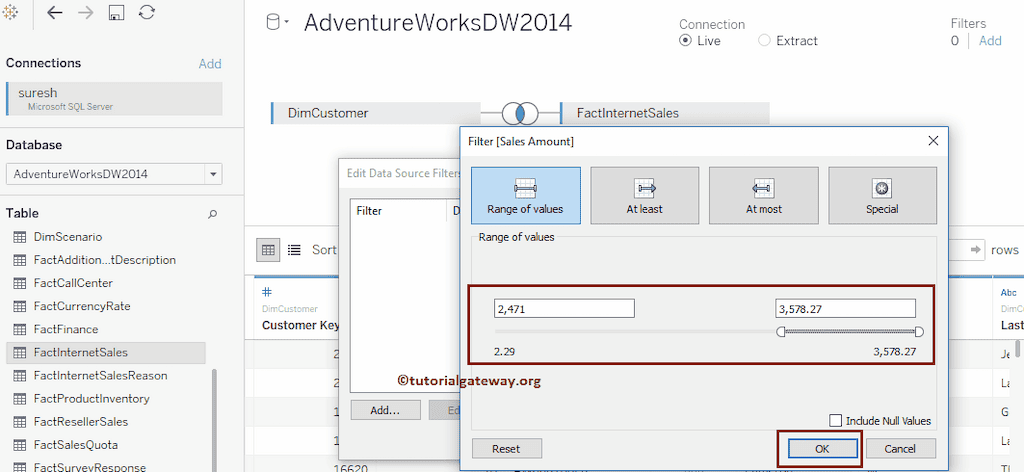The width and height of the screenshot is (1024, 472).
Task: Click the Add link beside Connections
Action: [x=210, y=63]
